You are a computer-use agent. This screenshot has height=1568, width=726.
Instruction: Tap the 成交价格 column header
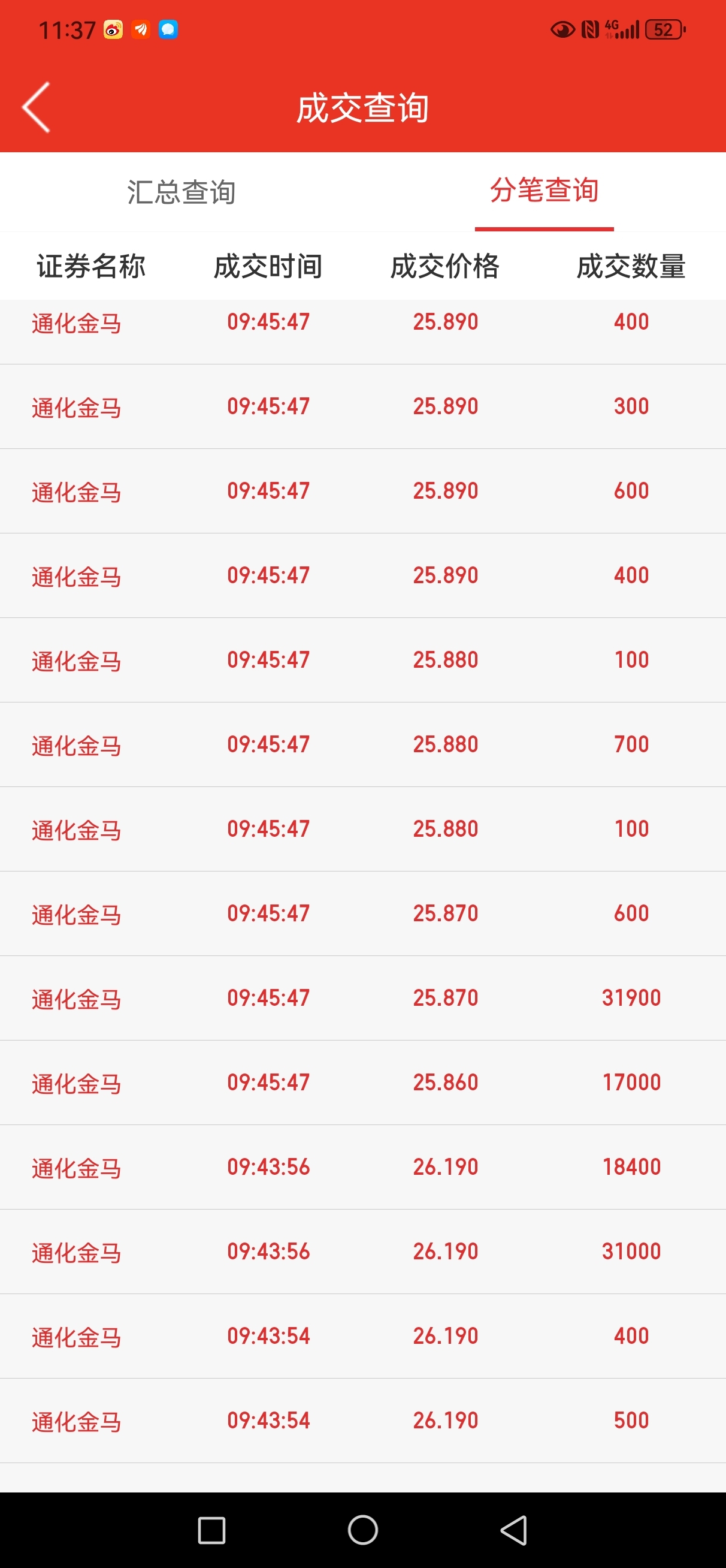(445, 267)
